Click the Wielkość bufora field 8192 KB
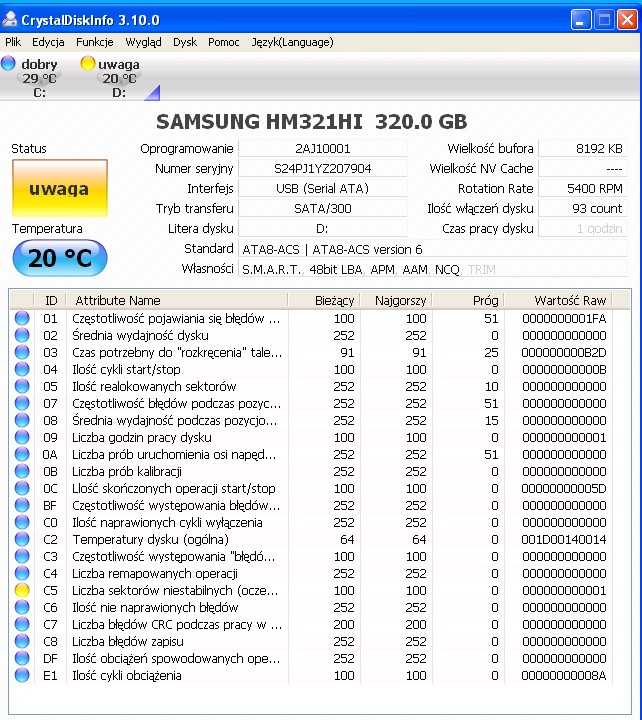The width and height of the screenshot is (642, 720). (x=583, y=148)
